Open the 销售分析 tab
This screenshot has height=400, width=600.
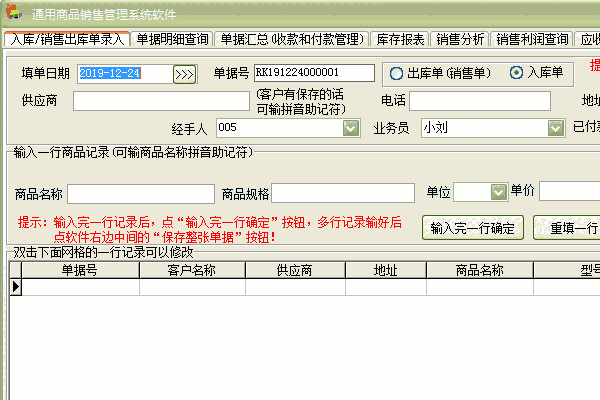point(460,39)
